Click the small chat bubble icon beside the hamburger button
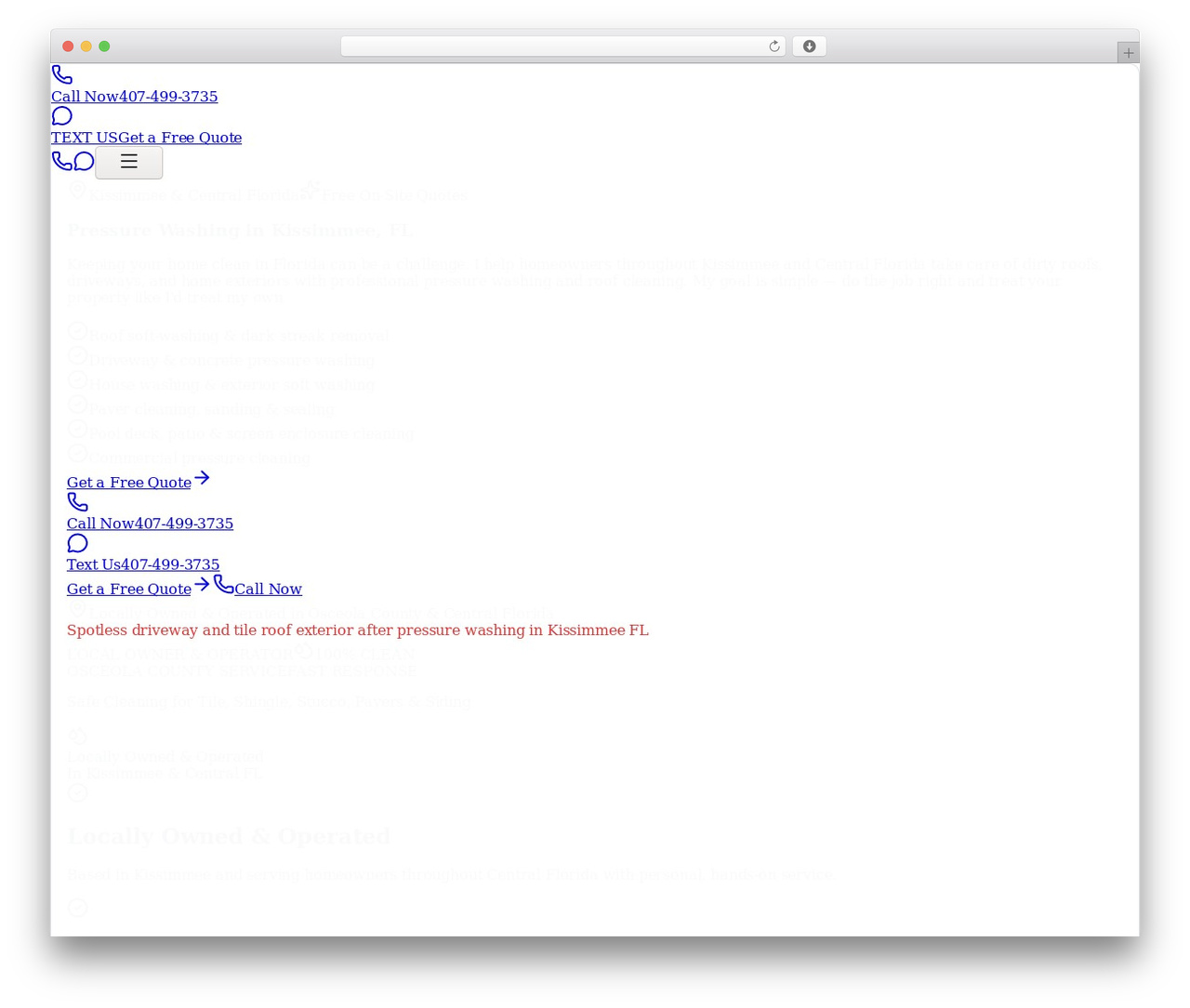Image resolution: width=1190 pixels, height=1008 pixels. [x=84, y=161]
